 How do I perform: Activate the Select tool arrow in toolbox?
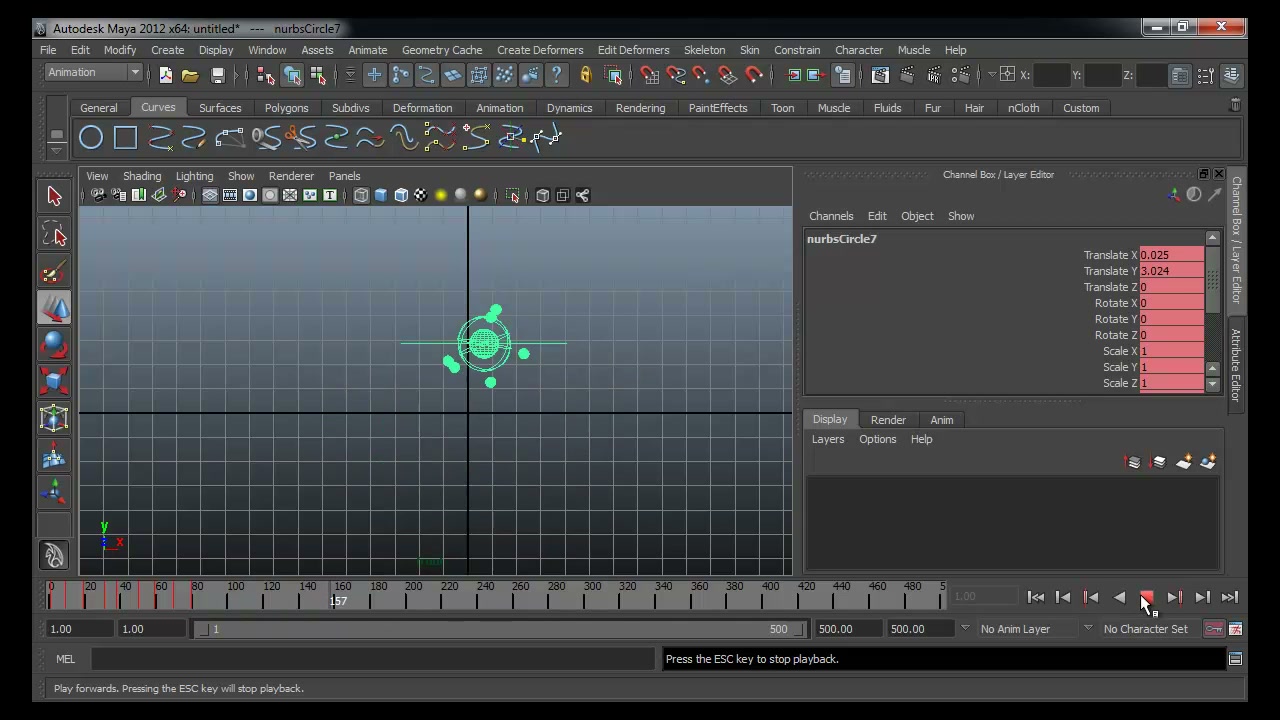[54, 196]
